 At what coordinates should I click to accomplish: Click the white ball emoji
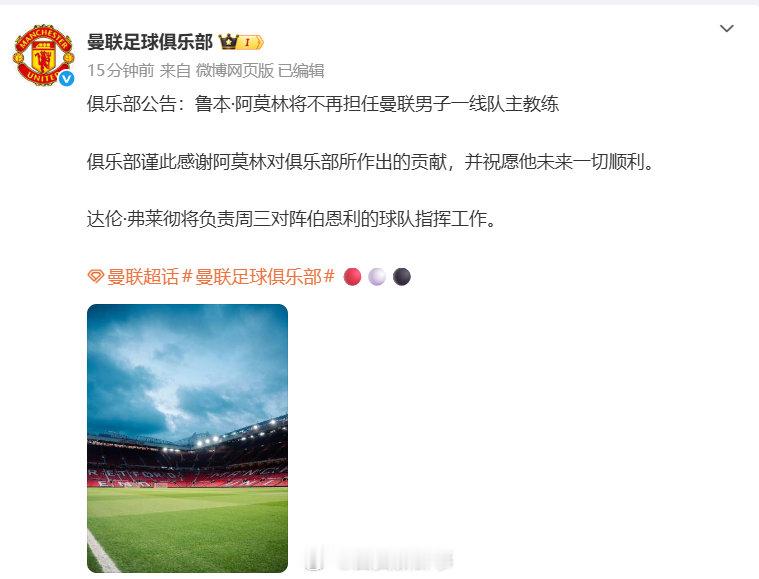377,277
